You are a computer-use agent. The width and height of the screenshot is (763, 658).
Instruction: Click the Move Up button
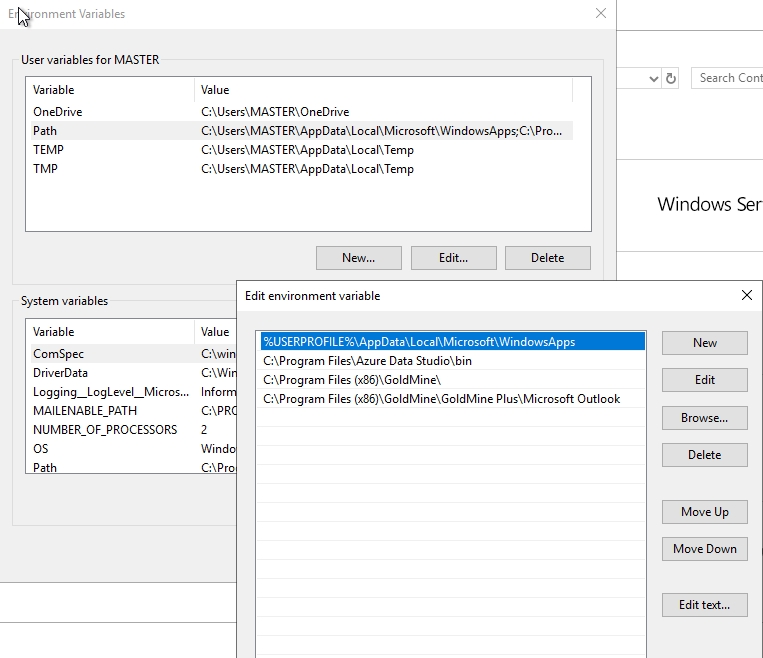point(704,512)
